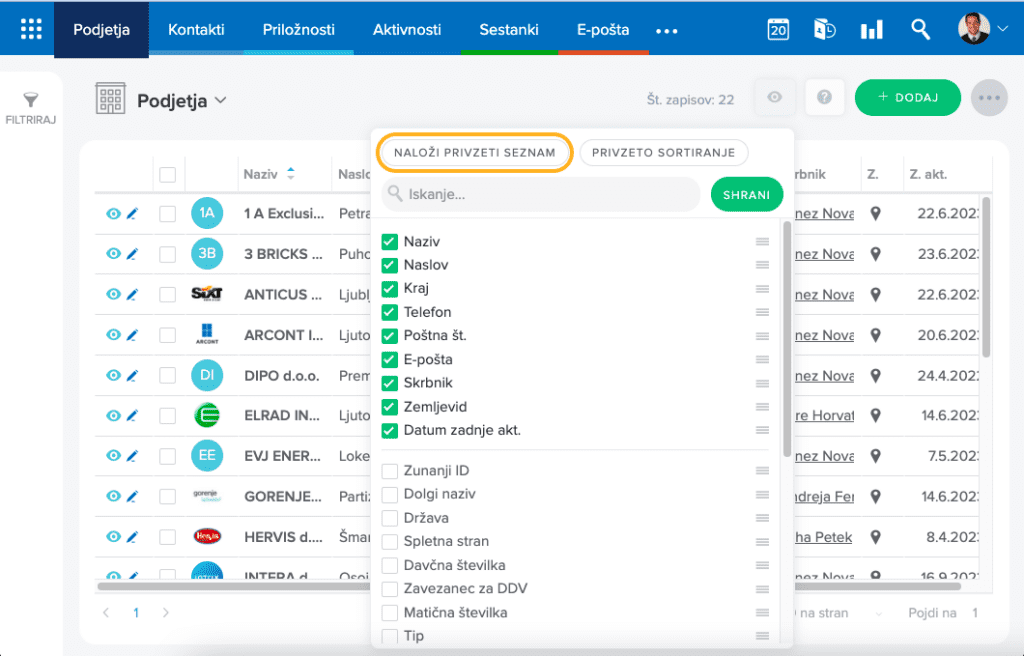The width and height of the screenshot is (1024, 656).
Task: Go to the Priložnosti tab
Action: [298, 29]
